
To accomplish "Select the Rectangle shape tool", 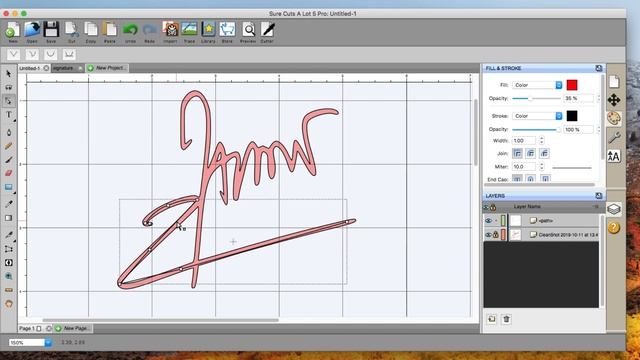I will 9,187.
